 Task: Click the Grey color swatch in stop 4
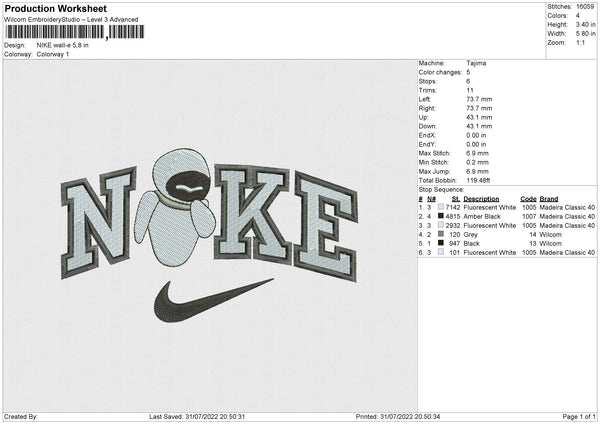click(x=441, y=234)
